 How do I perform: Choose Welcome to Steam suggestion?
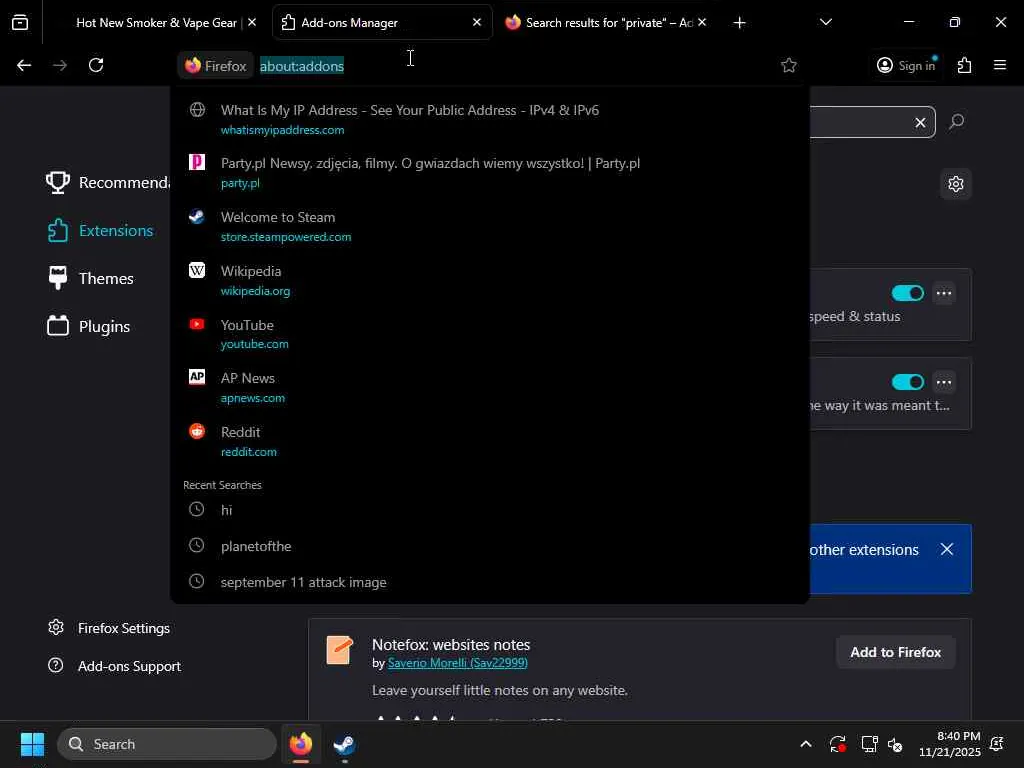click(x=490, y=227)
